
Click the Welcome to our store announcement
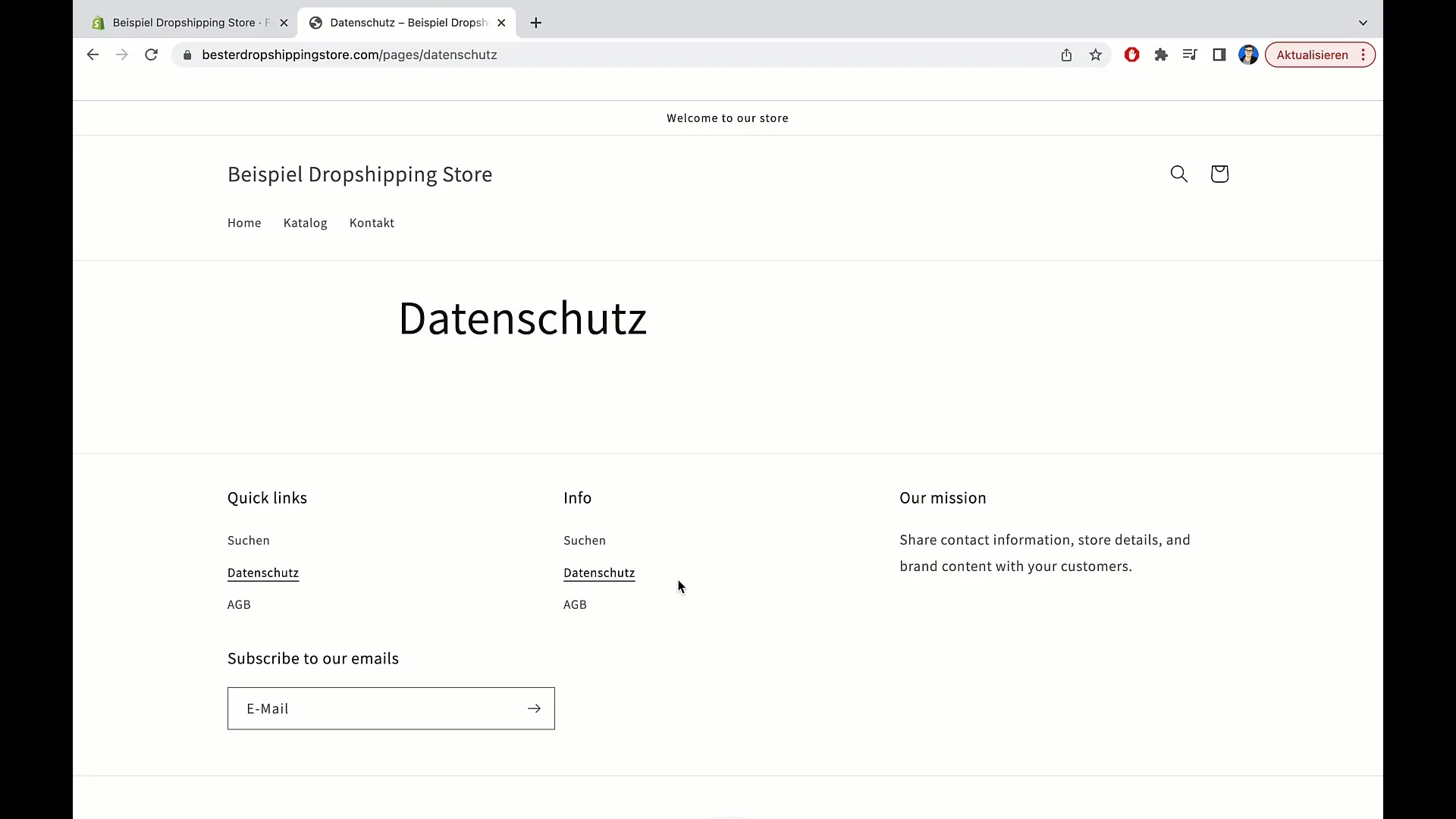tap(727, 118)
